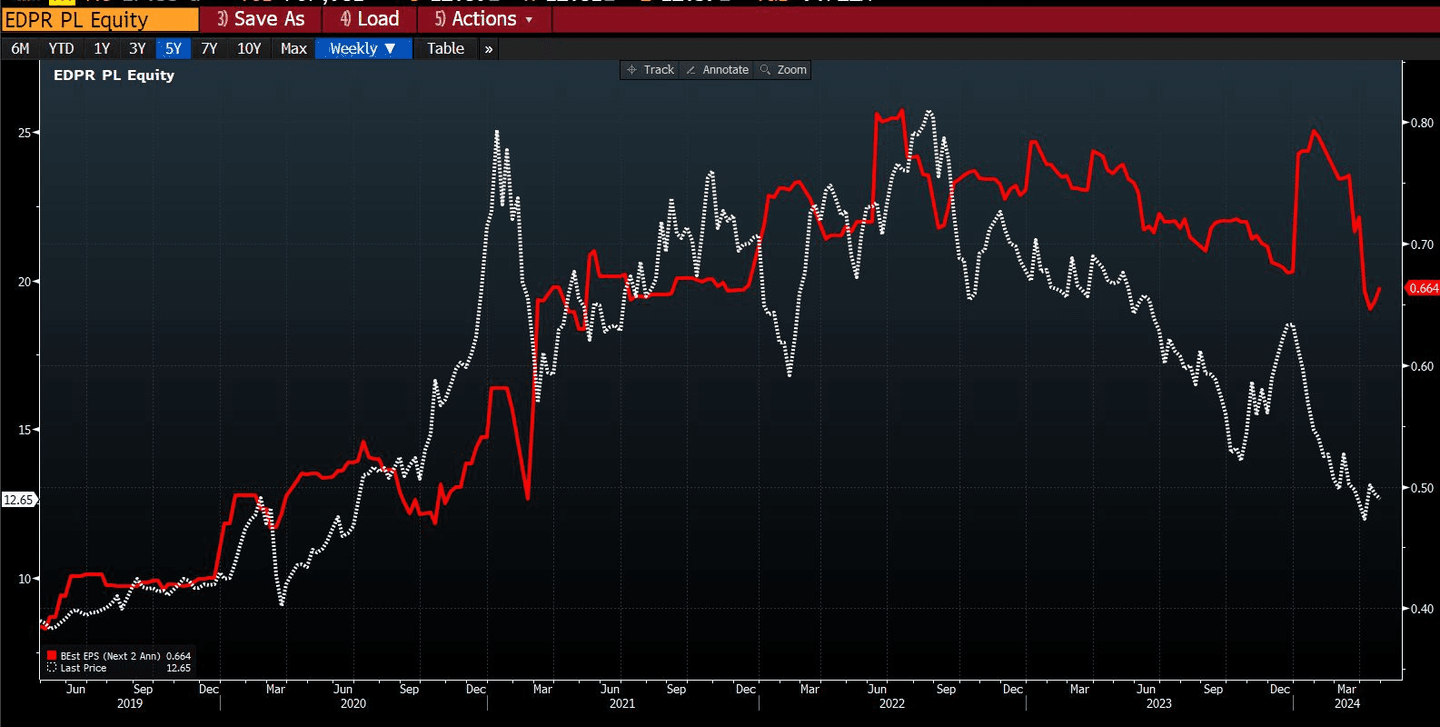The height and width of the screenshot is (727, 1440).
Task: Switch chart range to 6M
Action: click(20, 48)
